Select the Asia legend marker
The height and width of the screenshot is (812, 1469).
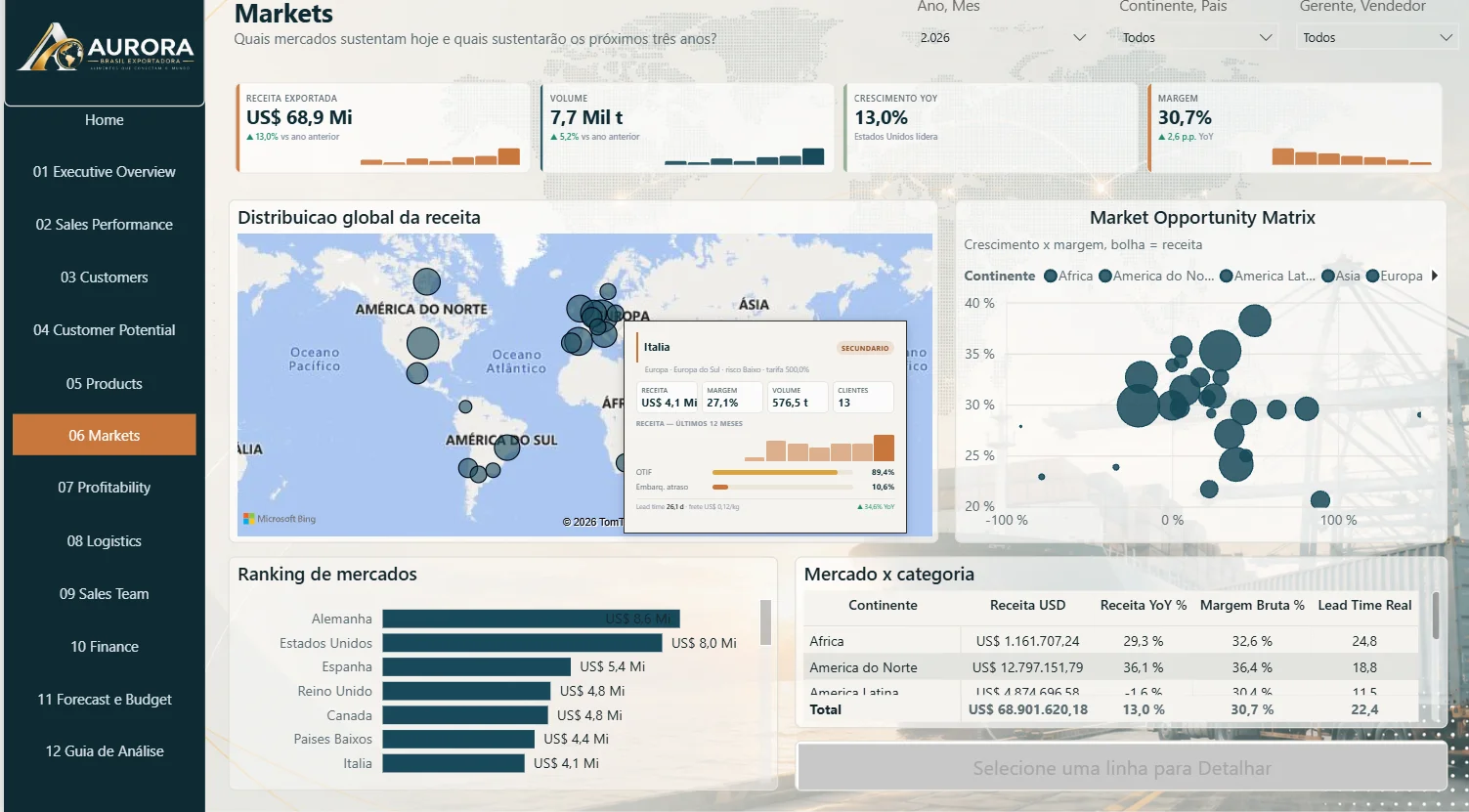1328,276
